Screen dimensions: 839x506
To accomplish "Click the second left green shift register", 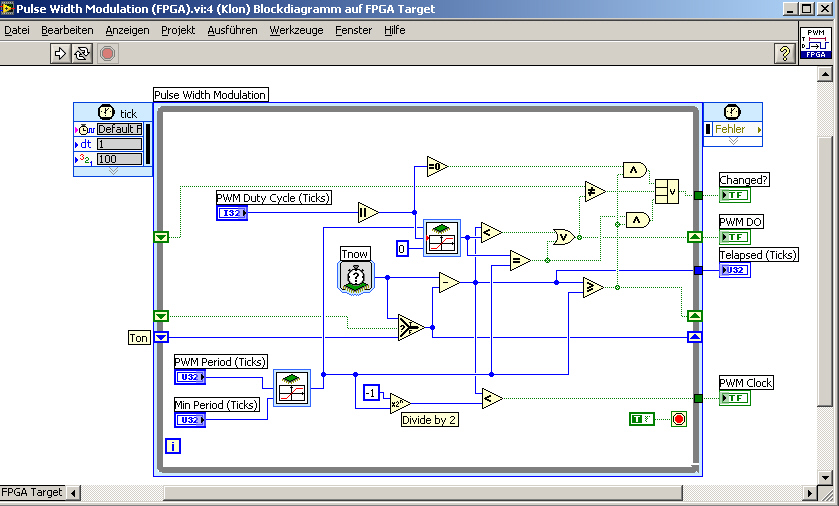I will point(161,316).
